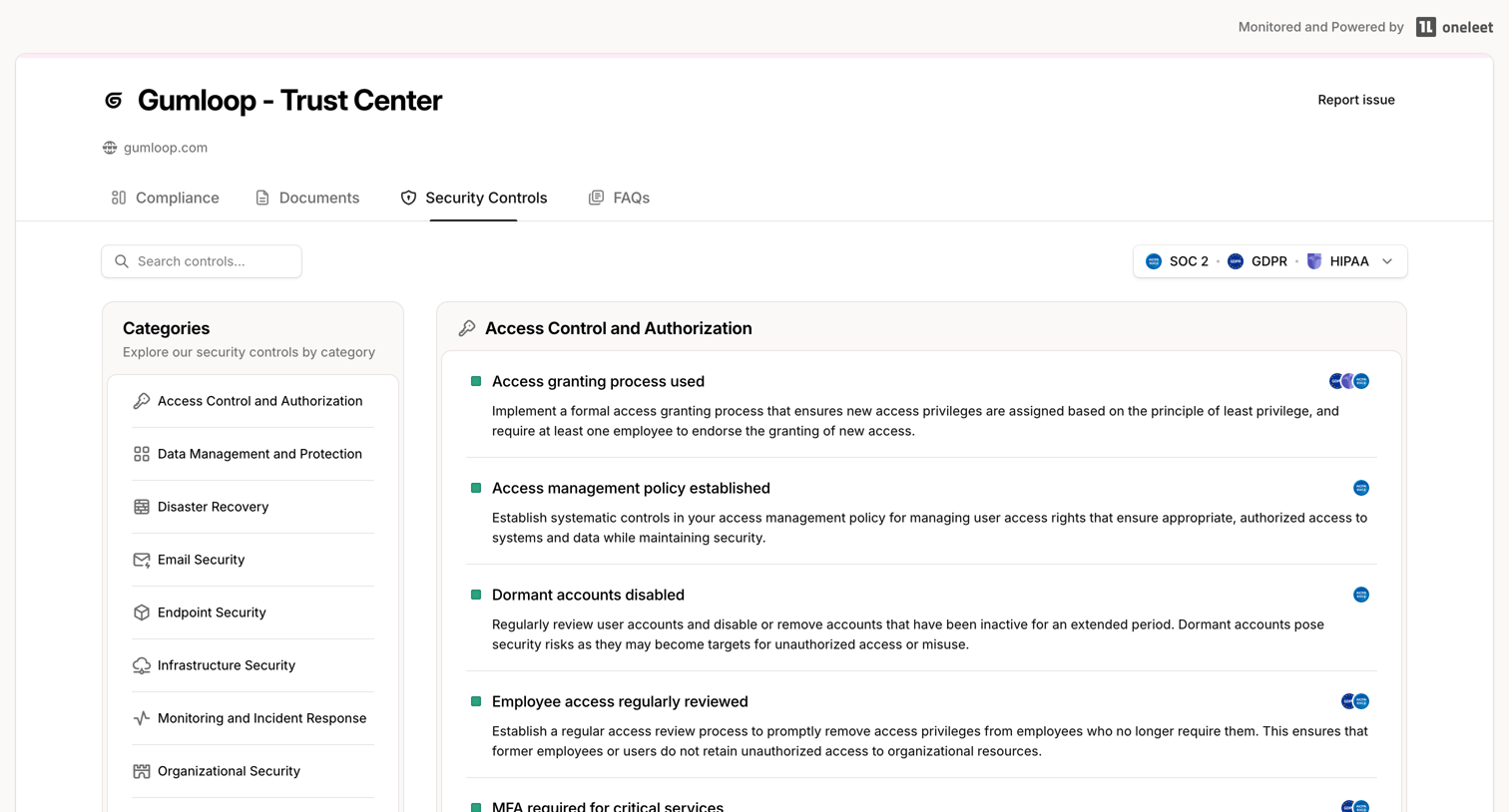
Task: Click the Gumloop - Trust Center heading
Action: point(289,100)
